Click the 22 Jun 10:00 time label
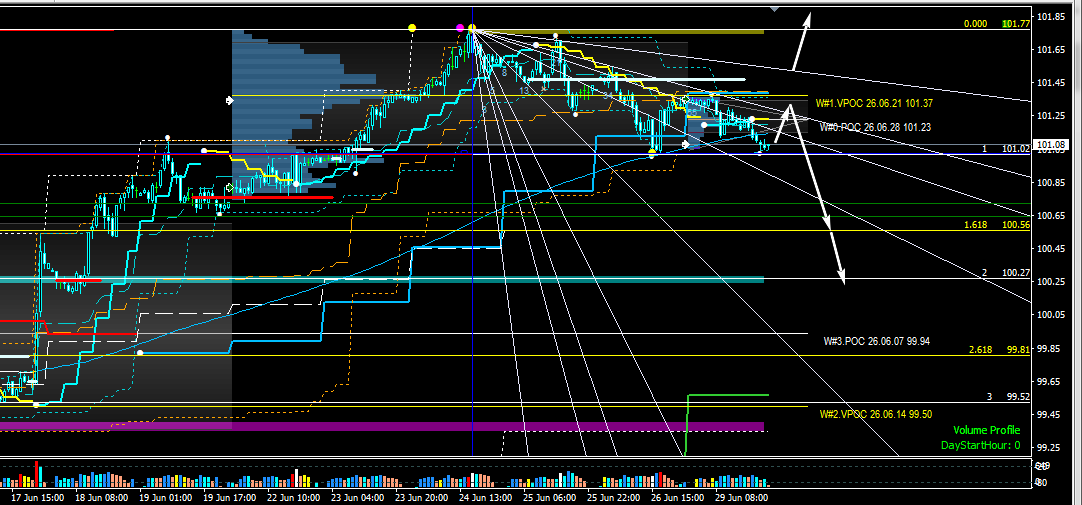Viewport: 1082px width, 505px height. point(294,497)
